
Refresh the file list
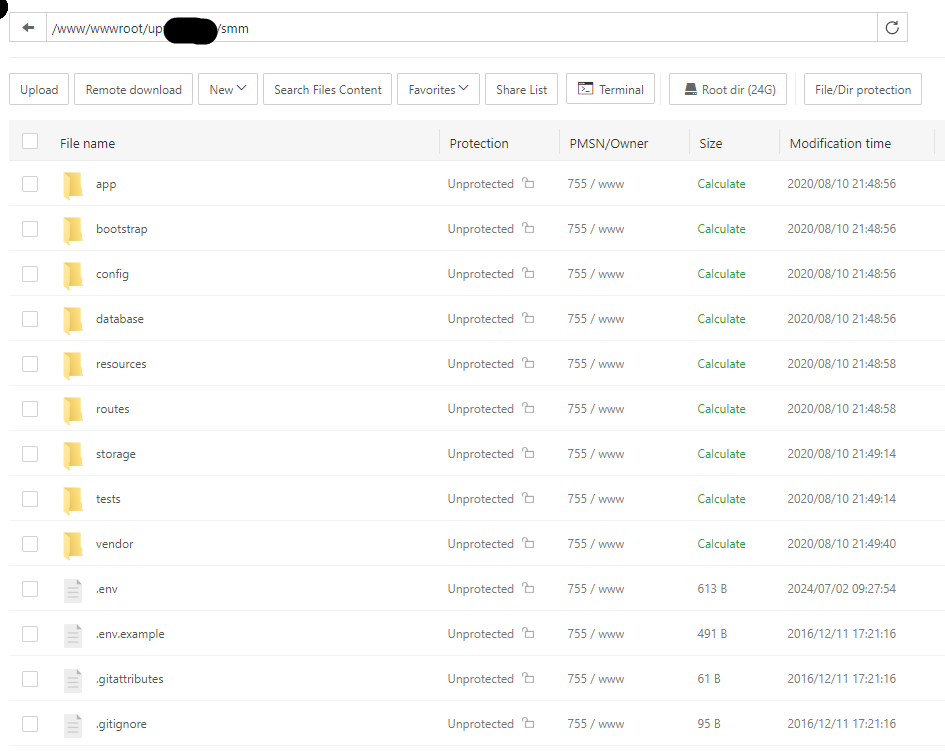[892, 28]
